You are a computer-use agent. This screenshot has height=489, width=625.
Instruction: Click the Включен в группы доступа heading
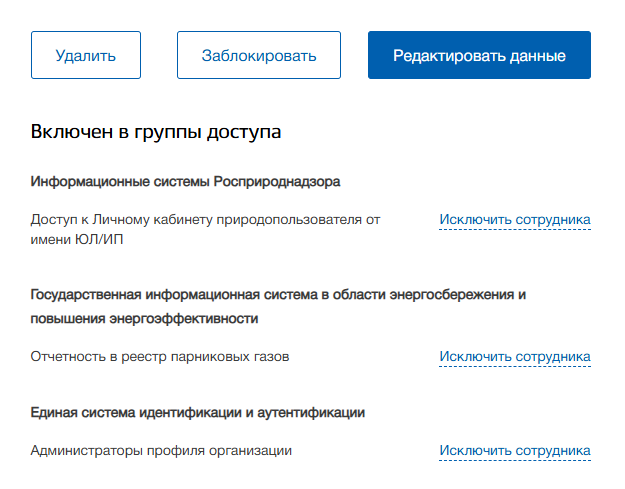pos(156,131)
